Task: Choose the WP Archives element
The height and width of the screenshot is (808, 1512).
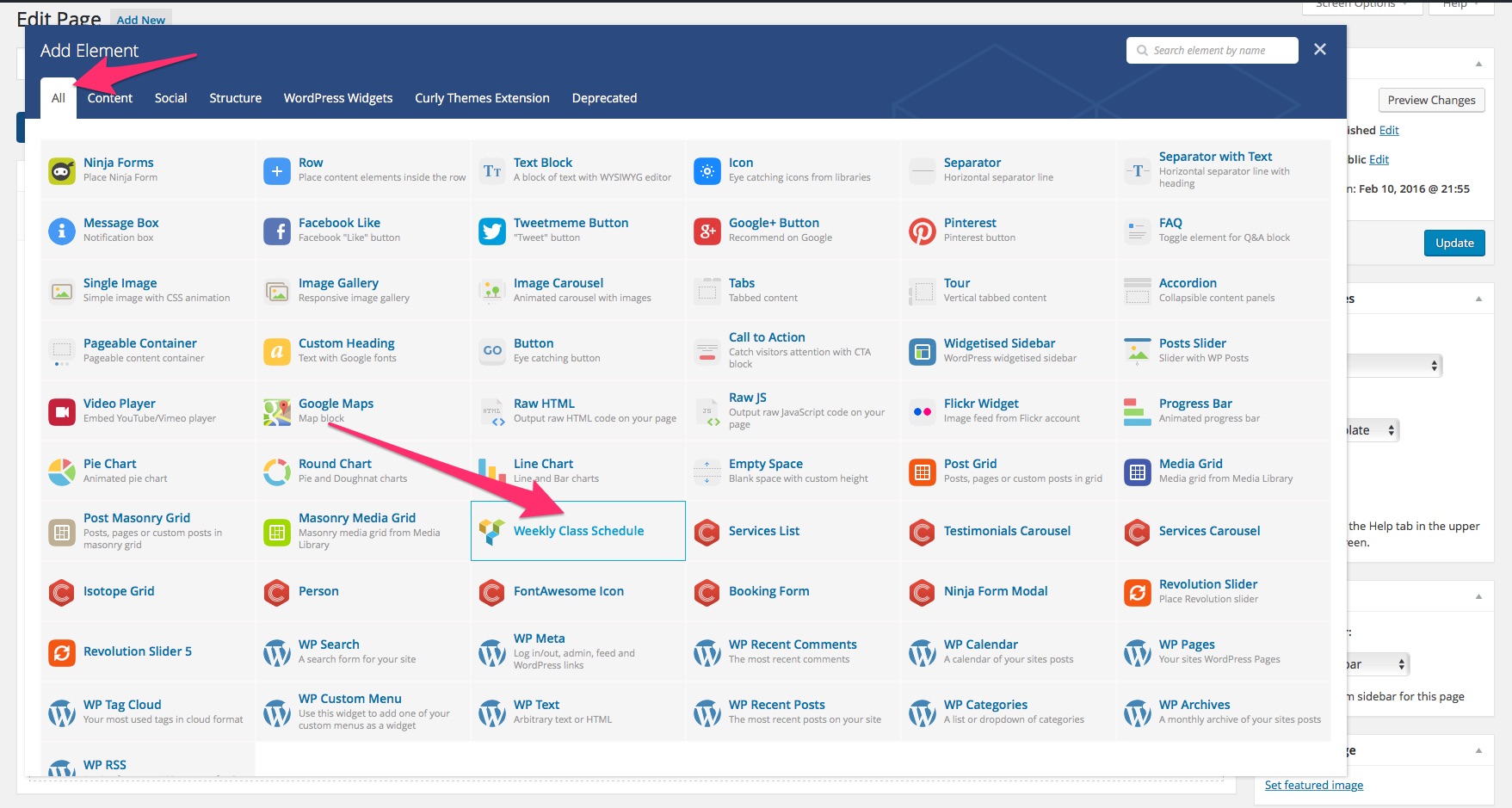Action: click(x=1223, y=712)
